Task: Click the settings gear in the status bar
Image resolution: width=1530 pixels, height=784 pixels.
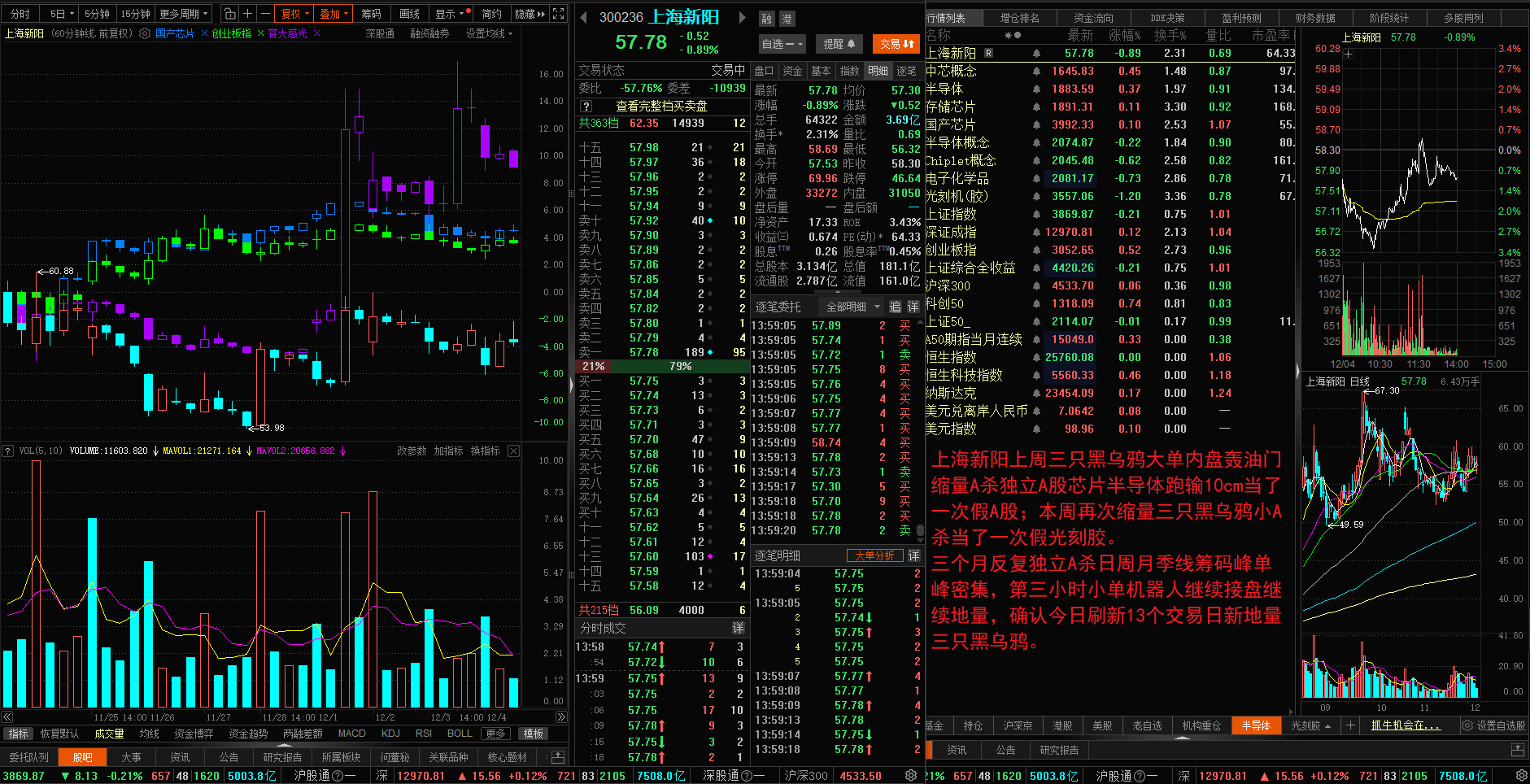Action: point(911,776)
